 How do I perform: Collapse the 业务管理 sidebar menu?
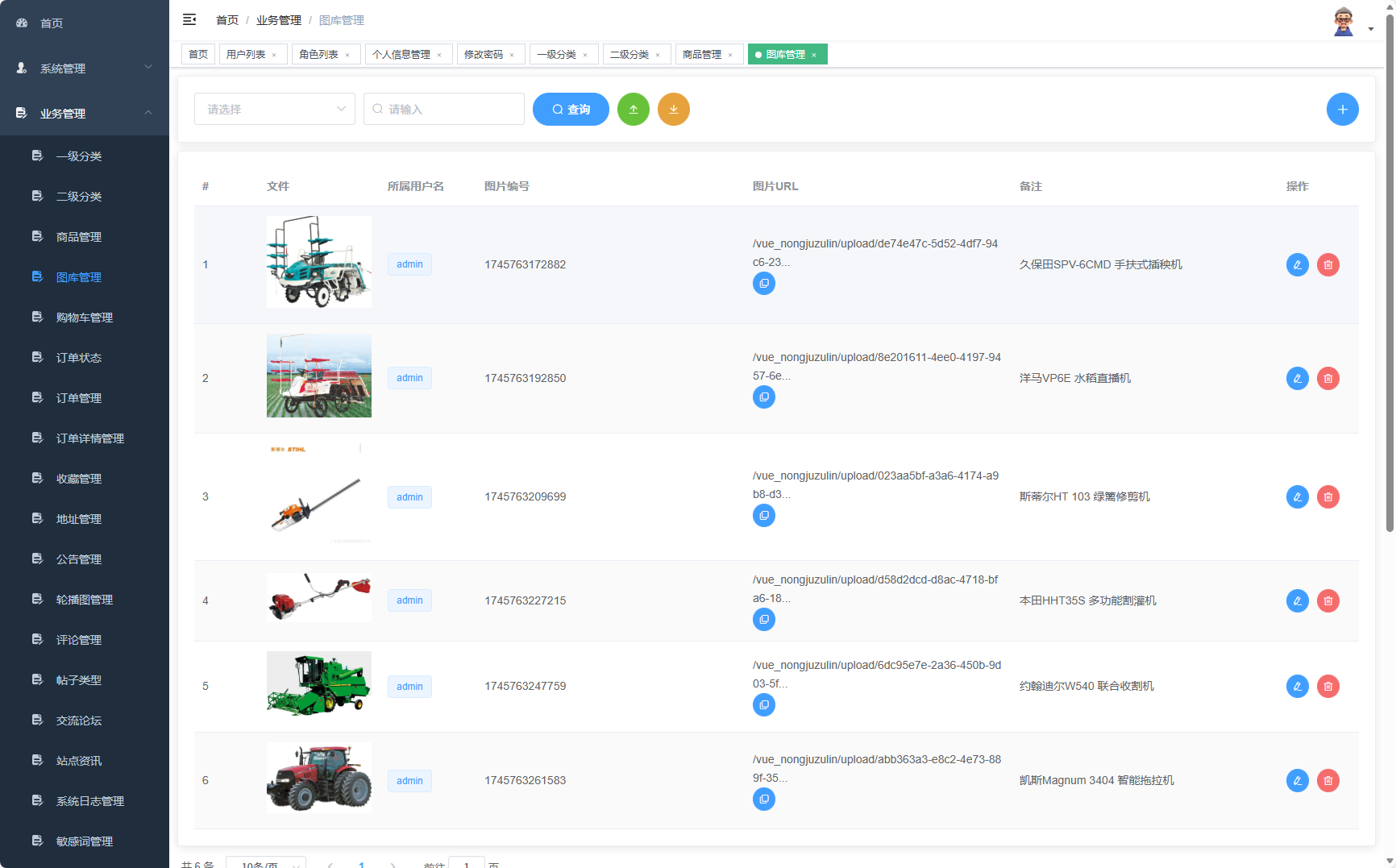(x=85, y=114)
